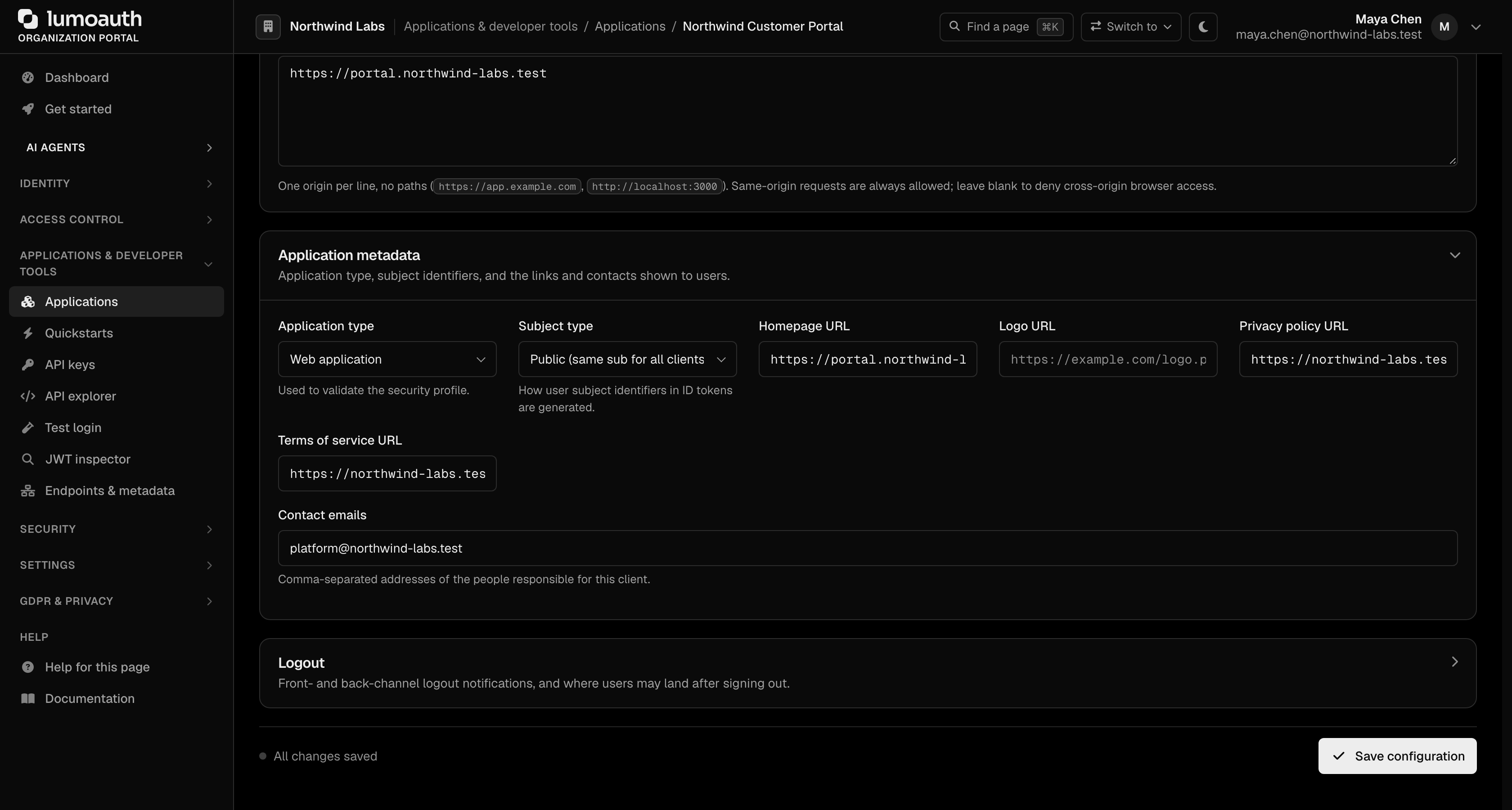1512x810 pixels.
Task: Expand the SETTINGS sidebar section
Action: click(116, 565)
